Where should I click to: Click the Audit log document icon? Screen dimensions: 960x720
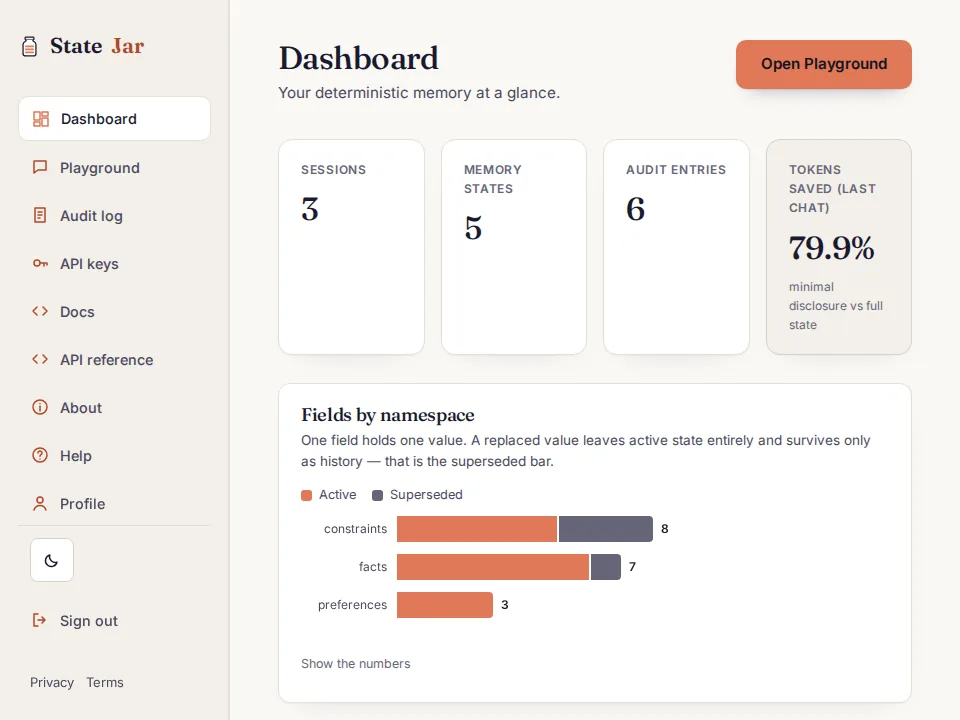(40, 216)
